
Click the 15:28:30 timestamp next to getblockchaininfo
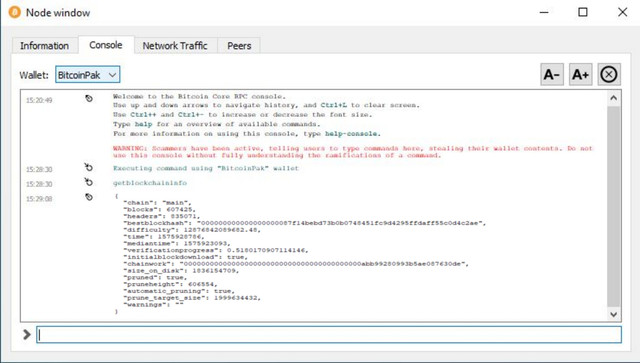coord(39,184)
